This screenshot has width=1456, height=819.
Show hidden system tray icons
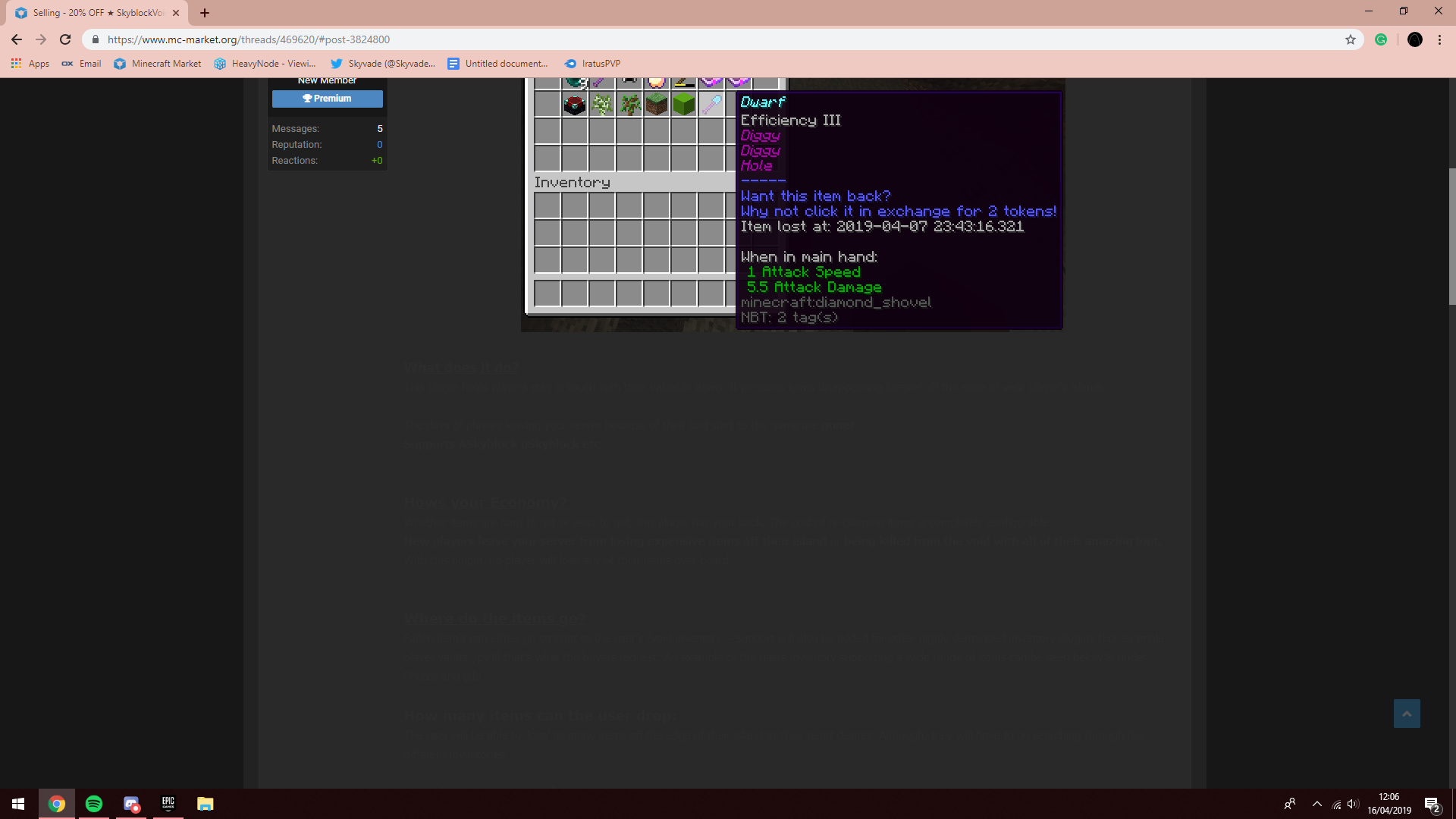(x=1317, y=804)
